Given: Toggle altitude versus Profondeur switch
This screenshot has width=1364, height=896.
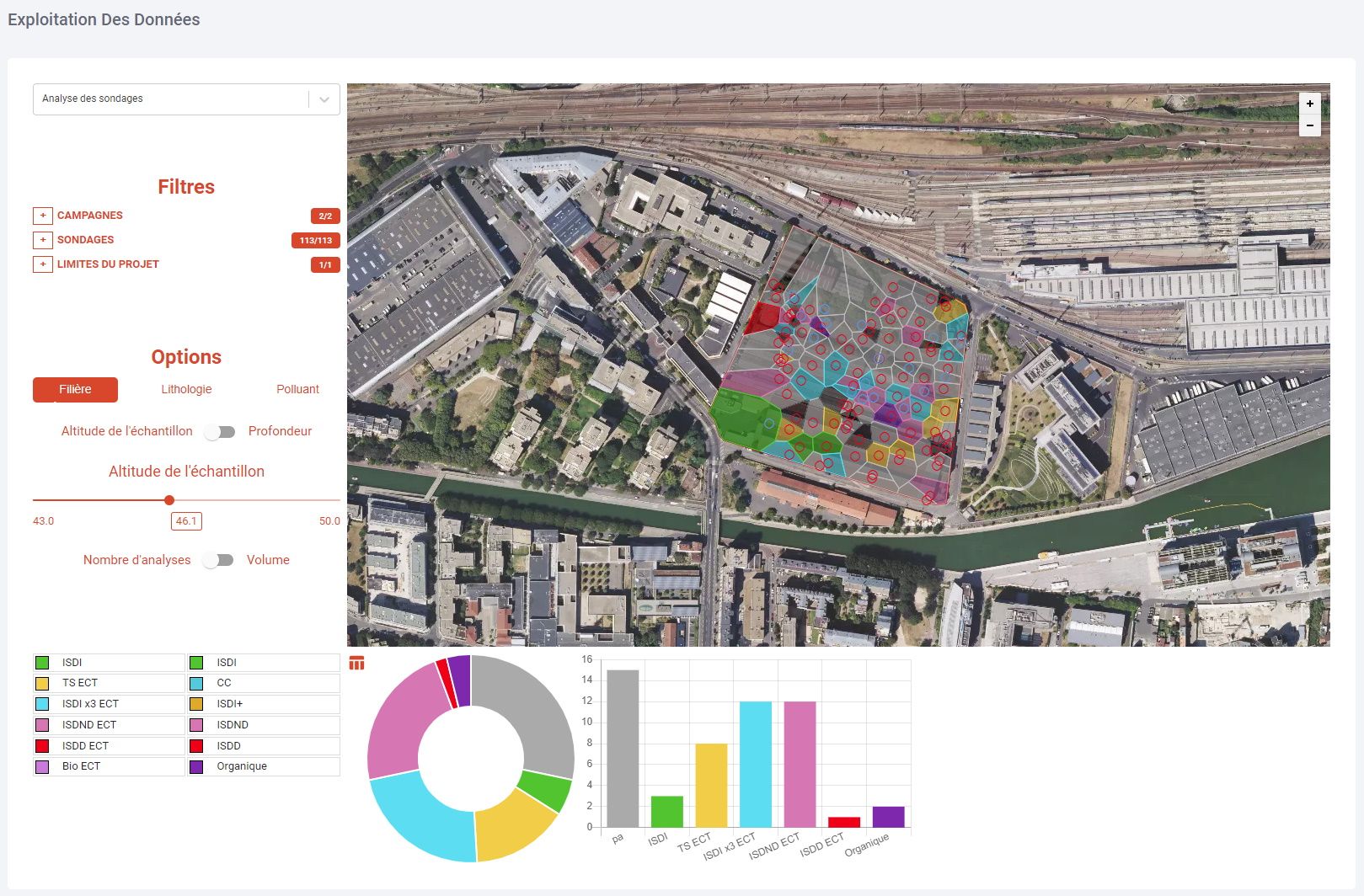Looking at the screenshot, I should 220,432.
